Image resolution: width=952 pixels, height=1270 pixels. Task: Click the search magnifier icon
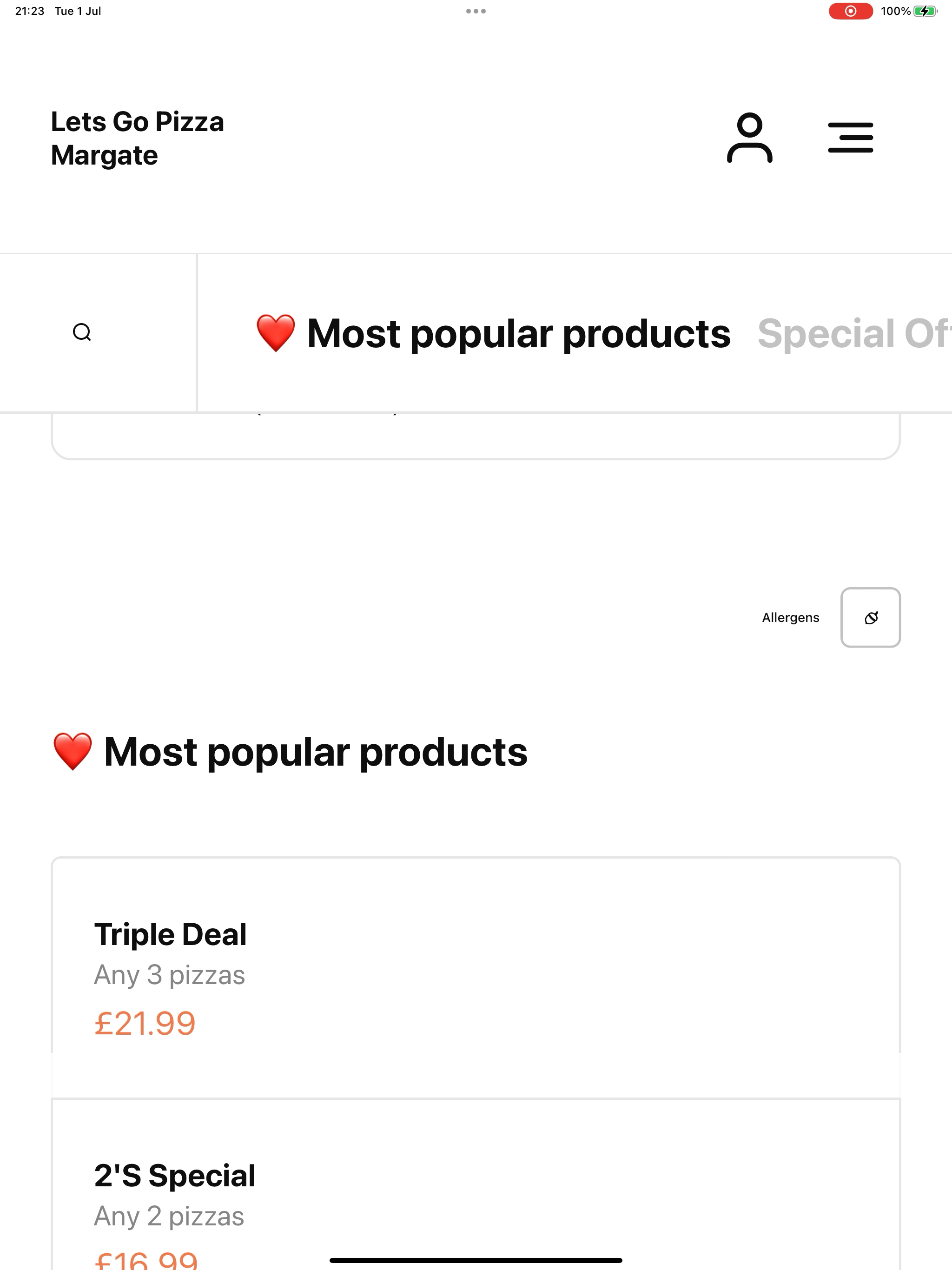[82, 332]
